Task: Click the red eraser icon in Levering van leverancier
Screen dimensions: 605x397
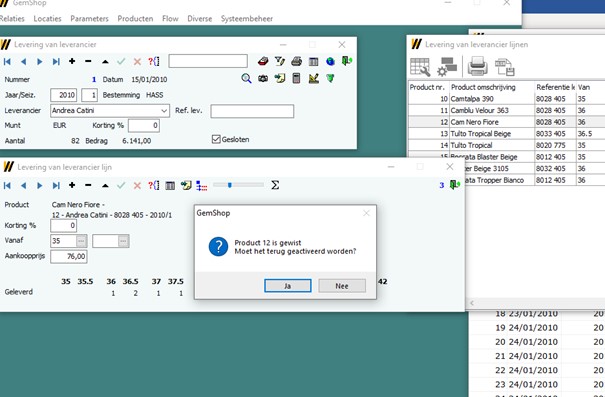Action: (263, 61)
